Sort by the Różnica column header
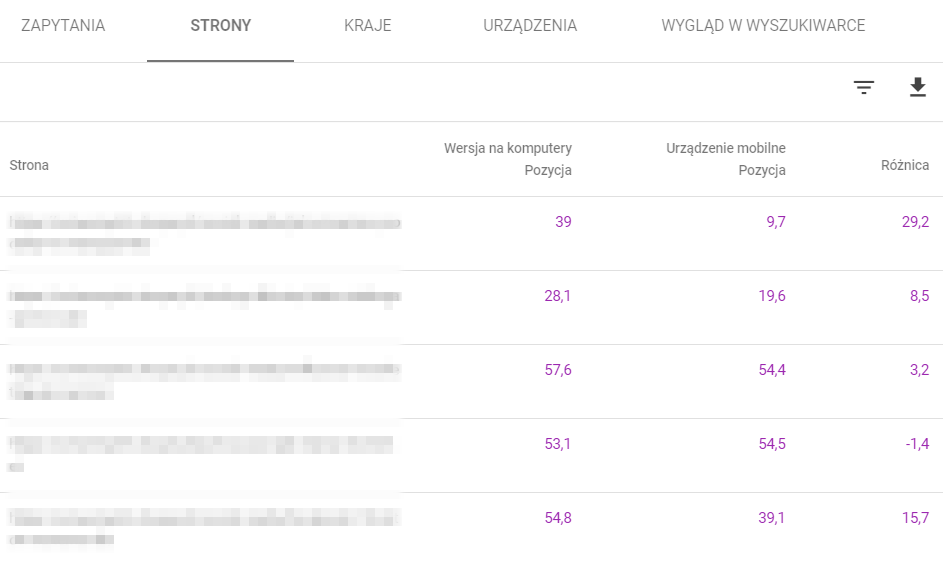The height and width of the screenshot is (564, 943). coord(905,165)
